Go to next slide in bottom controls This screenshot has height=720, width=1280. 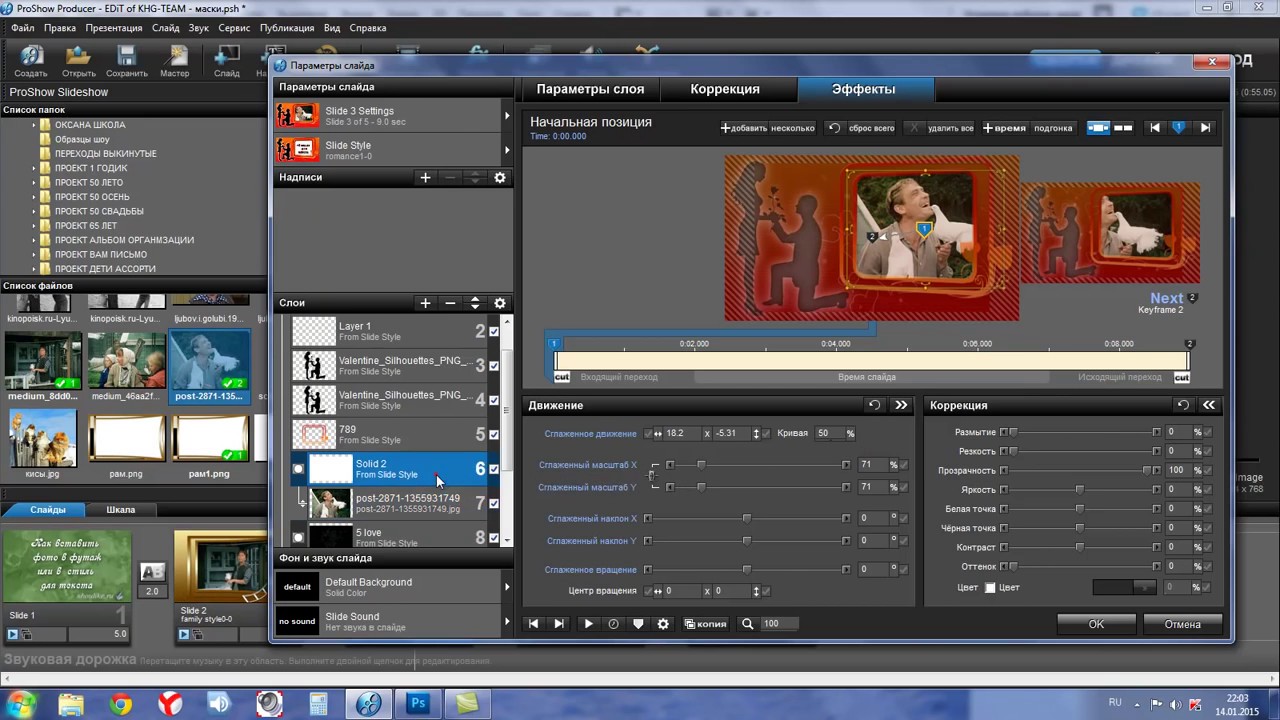pyautogui.click(x=559, y=623)
